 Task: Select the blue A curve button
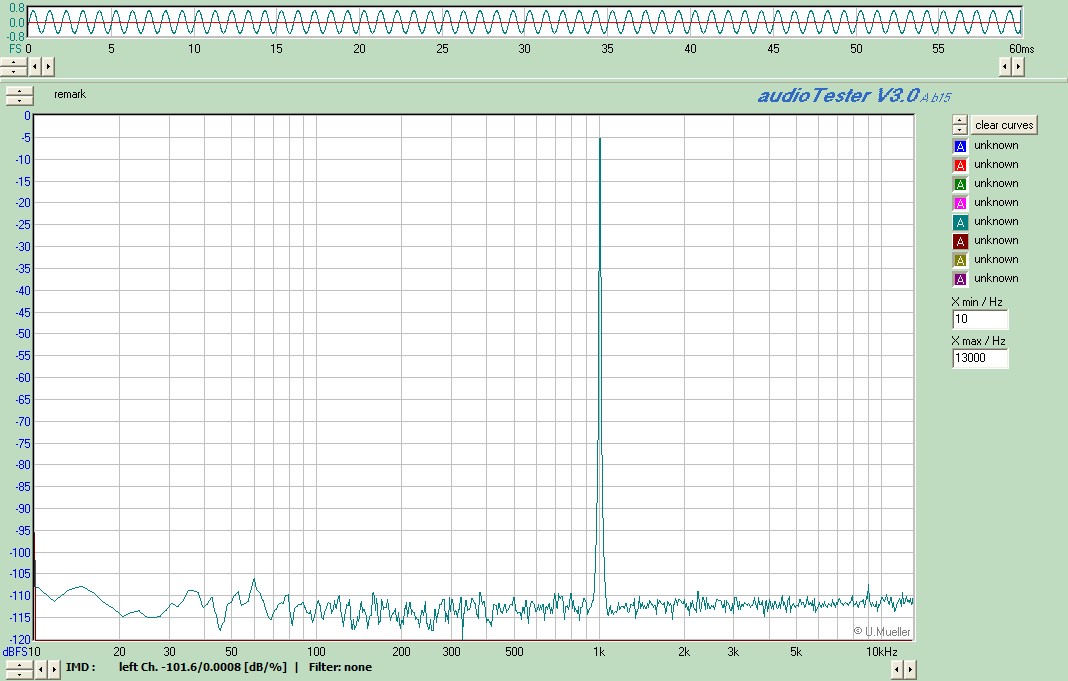coord(960,146)
